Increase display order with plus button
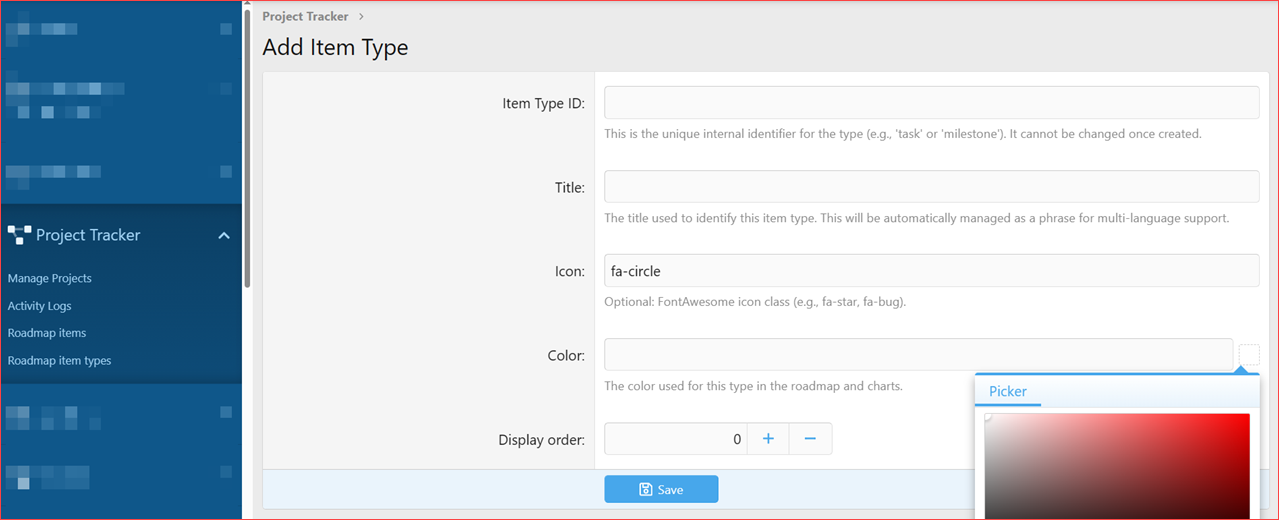This screenshot has height=520, width=1279. (x=768, y=439)
